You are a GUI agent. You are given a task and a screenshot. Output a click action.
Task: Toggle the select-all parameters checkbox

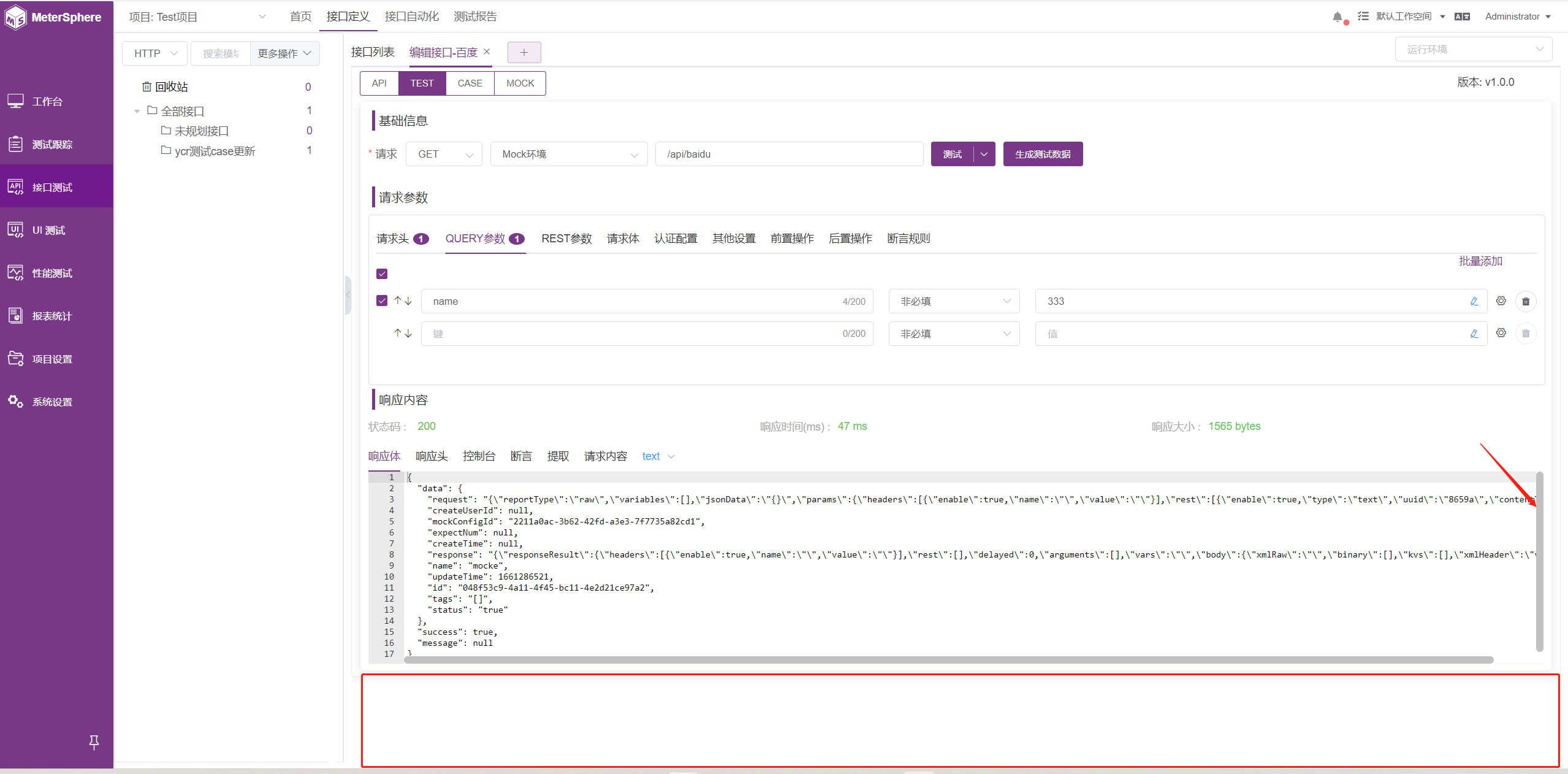[x=382, y=274]
